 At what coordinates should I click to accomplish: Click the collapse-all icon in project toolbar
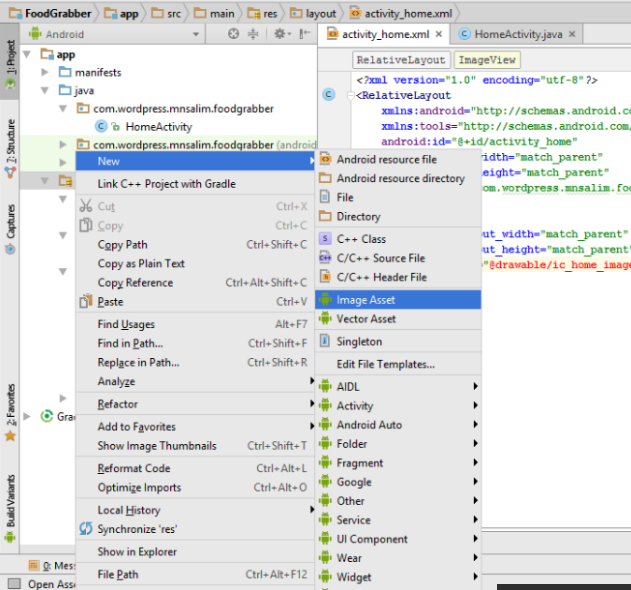pyautogui.click(x=253, y=34)
